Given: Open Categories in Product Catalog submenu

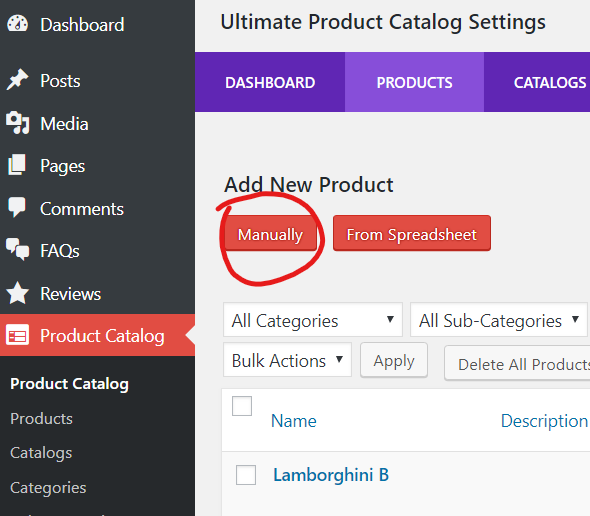Looking at the screenshot, I should (x=48, y=488).
